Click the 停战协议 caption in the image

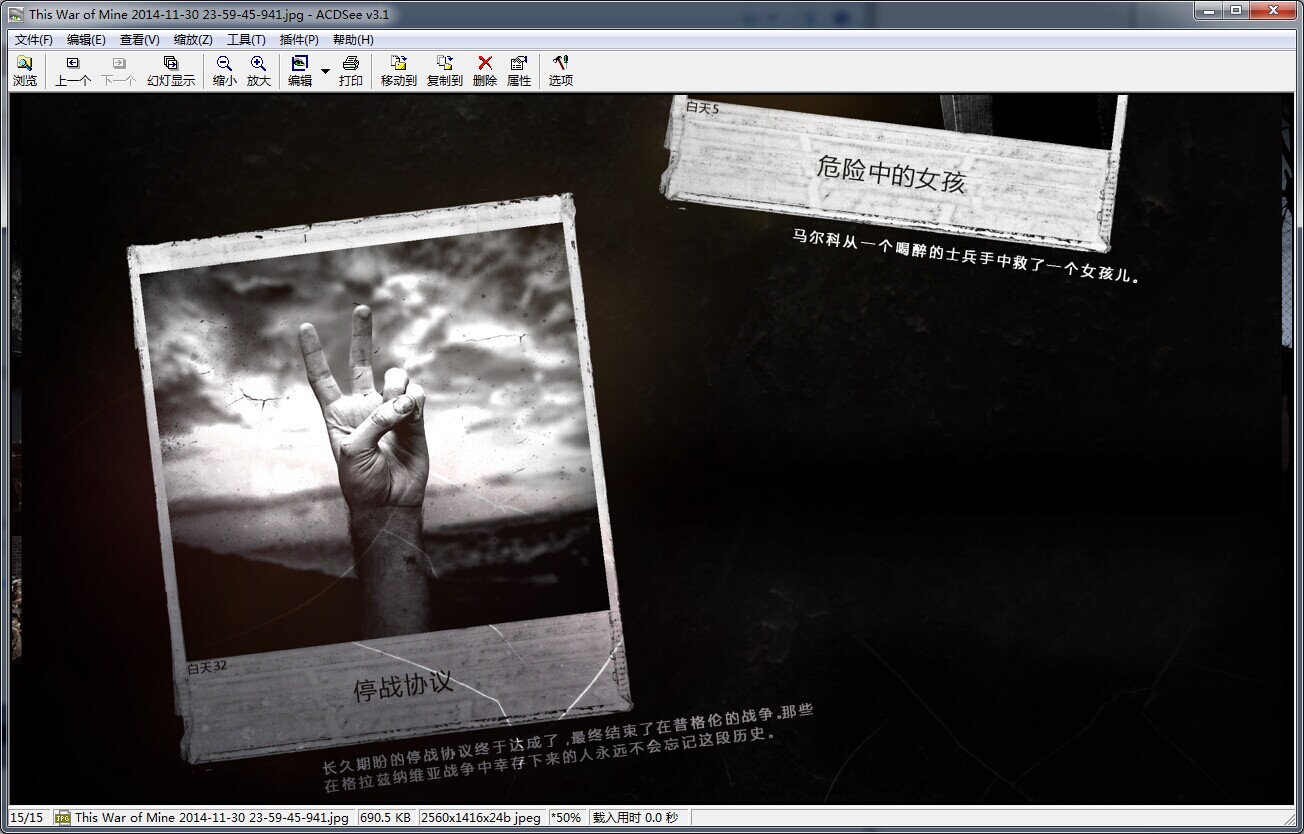coord(403,687)
